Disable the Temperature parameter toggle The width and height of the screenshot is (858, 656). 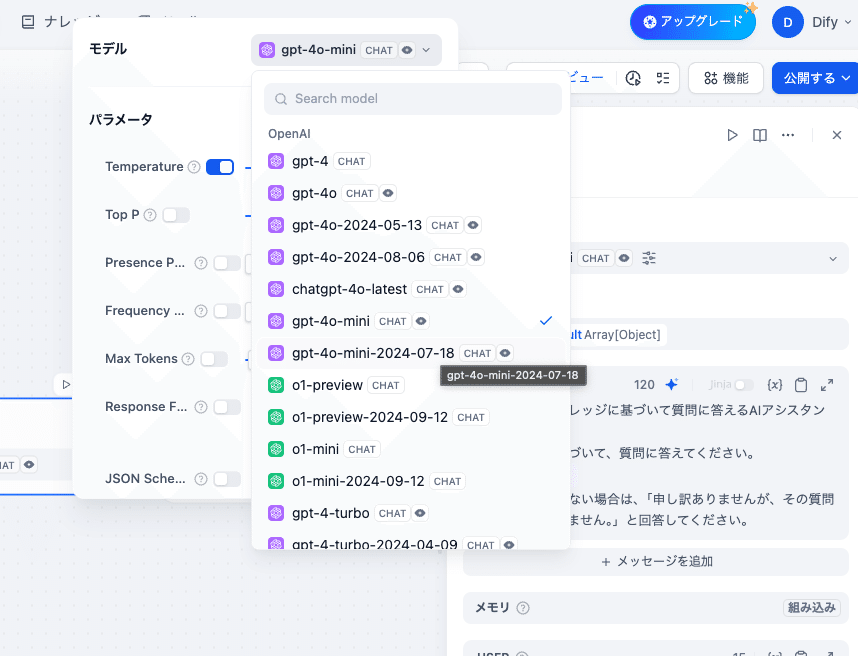(220, 167)
